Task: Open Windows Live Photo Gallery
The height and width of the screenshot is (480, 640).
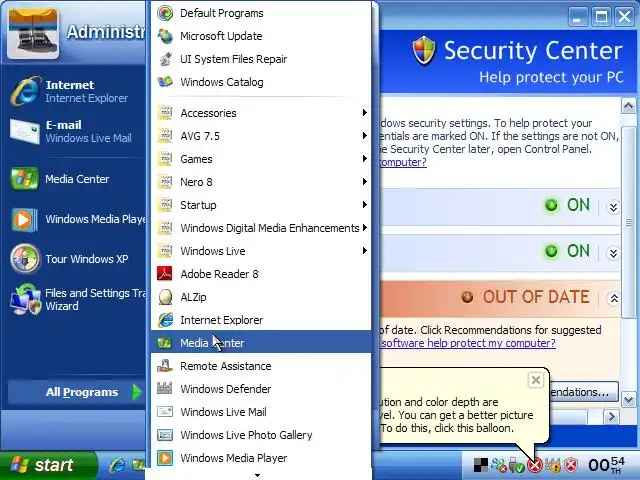Action: tap(261, 435)
